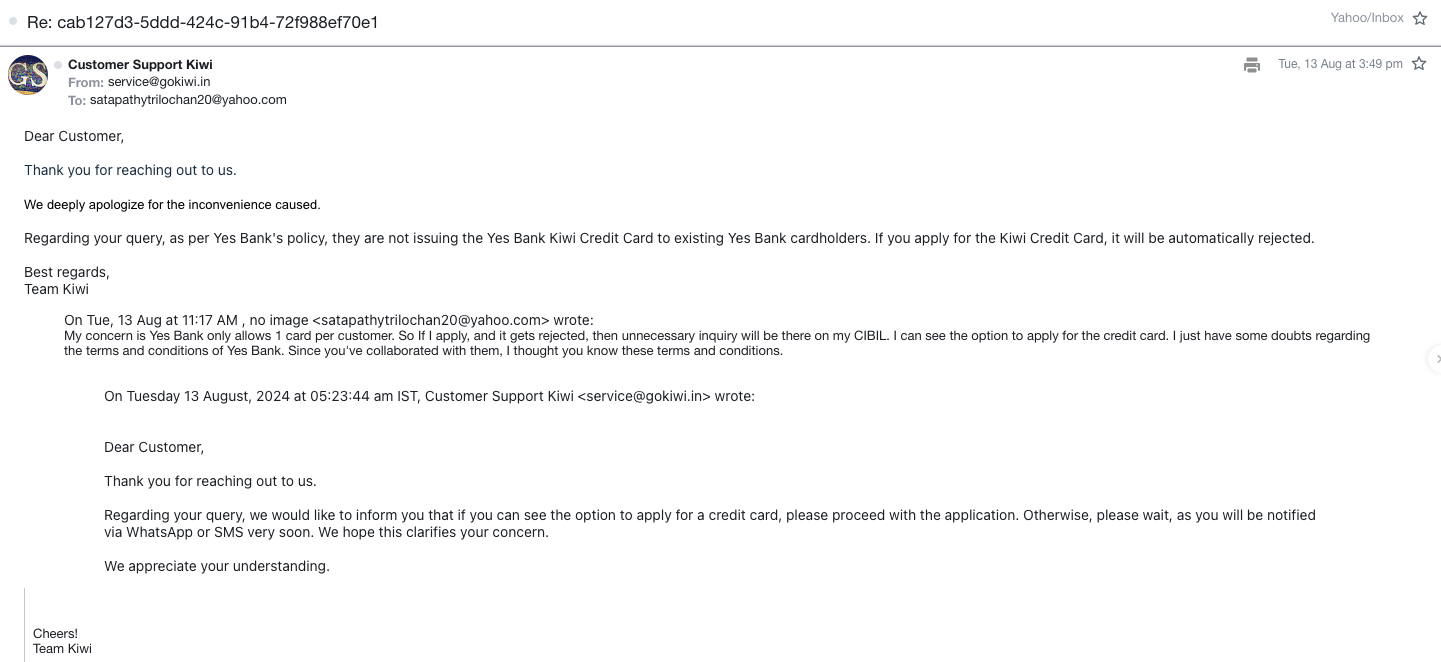Open the Customer Support Kiwi sender avatar

(x=28, y=75)
